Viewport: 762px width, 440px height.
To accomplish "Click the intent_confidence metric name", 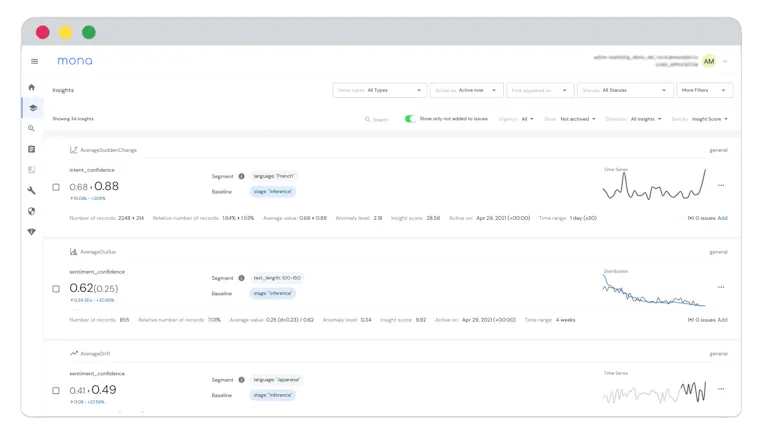I will (x=92, y=170).
